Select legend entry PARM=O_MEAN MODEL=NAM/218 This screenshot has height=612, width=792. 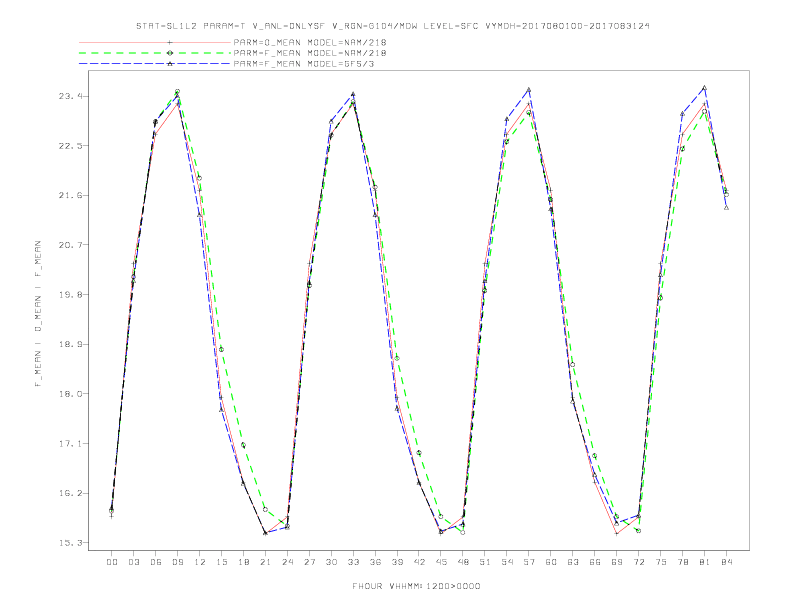click(x=310, y=42)
